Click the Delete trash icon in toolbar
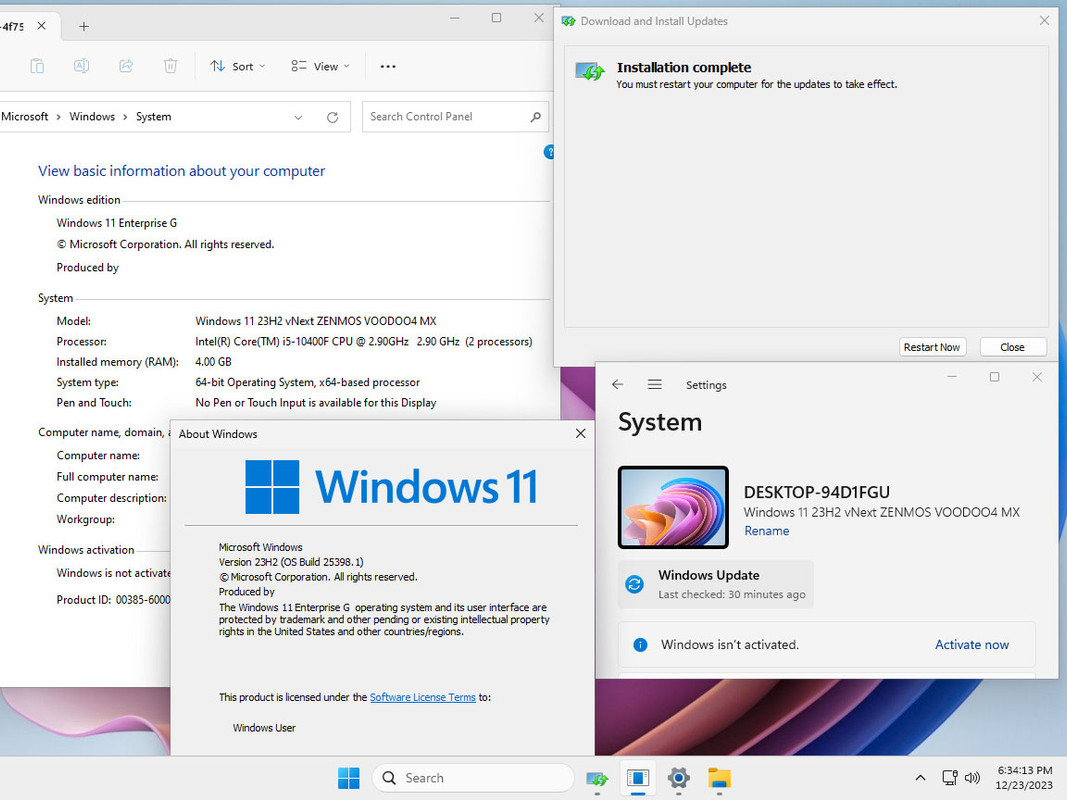The width and height of the screenshot is (1067, 800). [170, 66]
